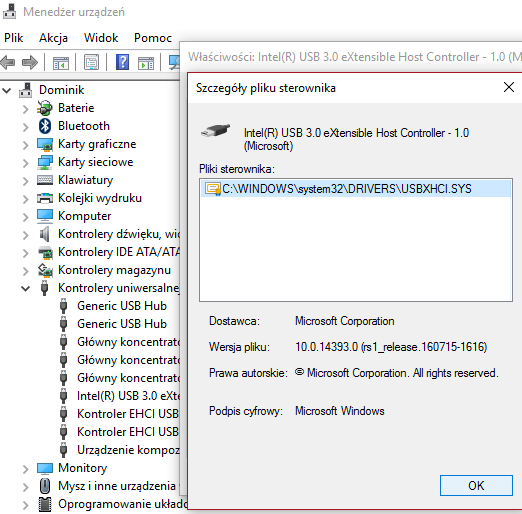The height and width of the screenshot is (514, 522).
Task: Click the Back arrow toolbar icon
Action: click(x=8, y=62)
